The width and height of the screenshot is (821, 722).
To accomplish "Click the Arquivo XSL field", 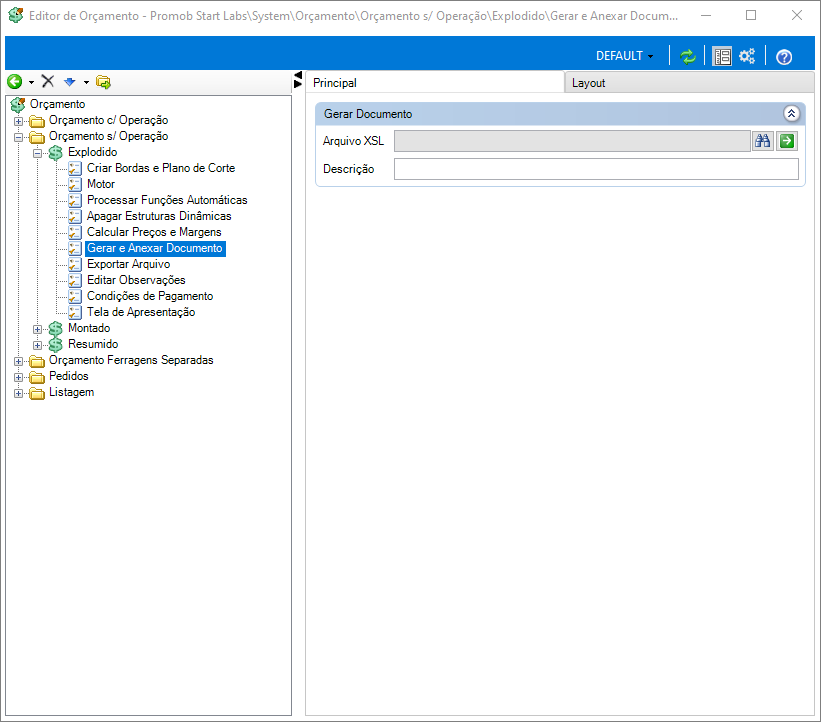I will pos(572,141).
